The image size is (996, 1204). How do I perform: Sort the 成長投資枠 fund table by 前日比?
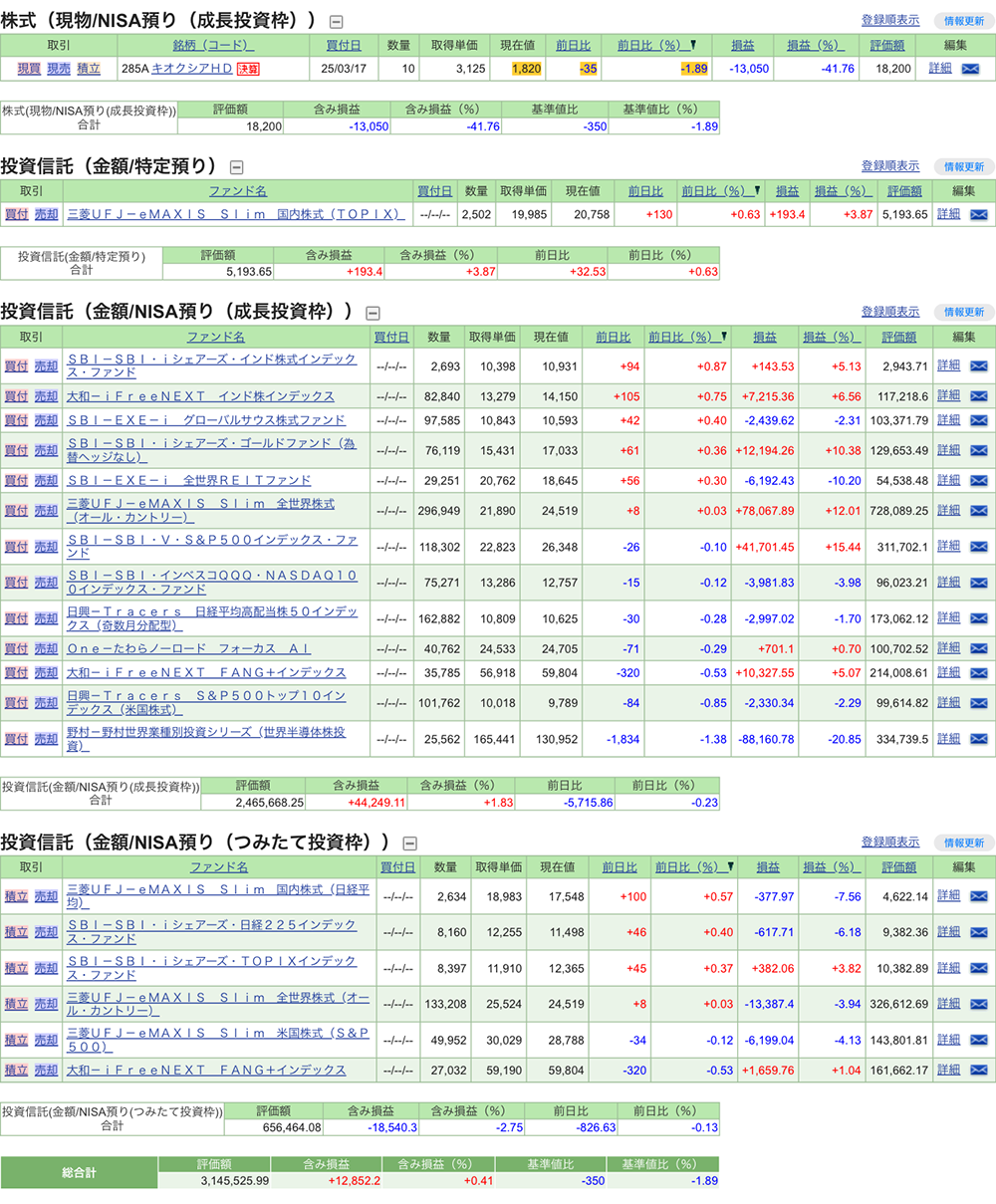point(614,337)
